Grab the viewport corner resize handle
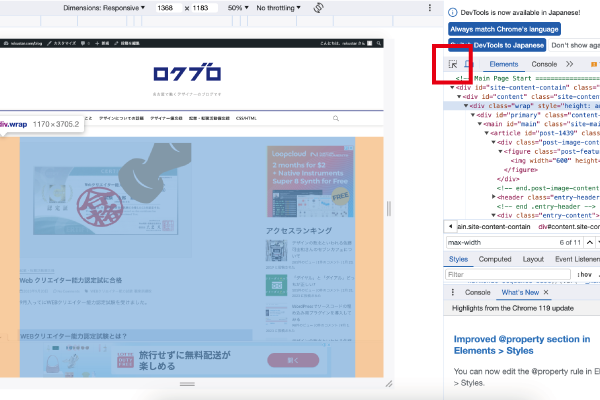 389,384
